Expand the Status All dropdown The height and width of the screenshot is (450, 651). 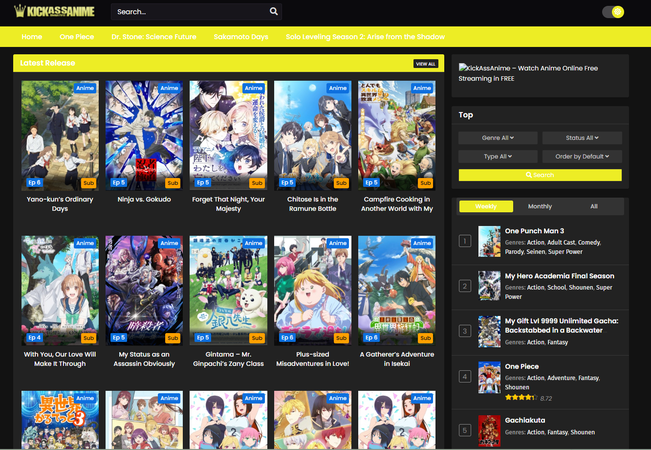click(x=582, y=138)
